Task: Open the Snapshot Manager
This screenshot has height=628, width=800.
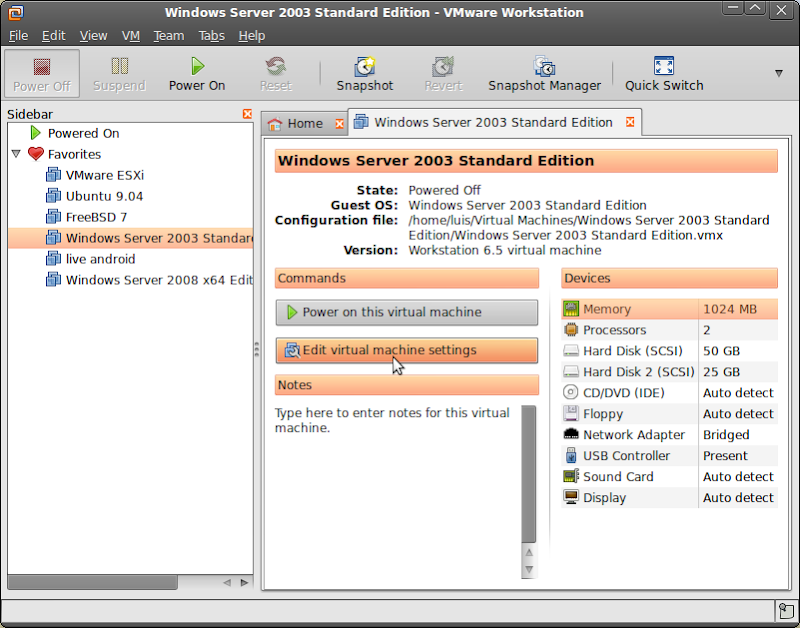Action: [x=544, y=73]
